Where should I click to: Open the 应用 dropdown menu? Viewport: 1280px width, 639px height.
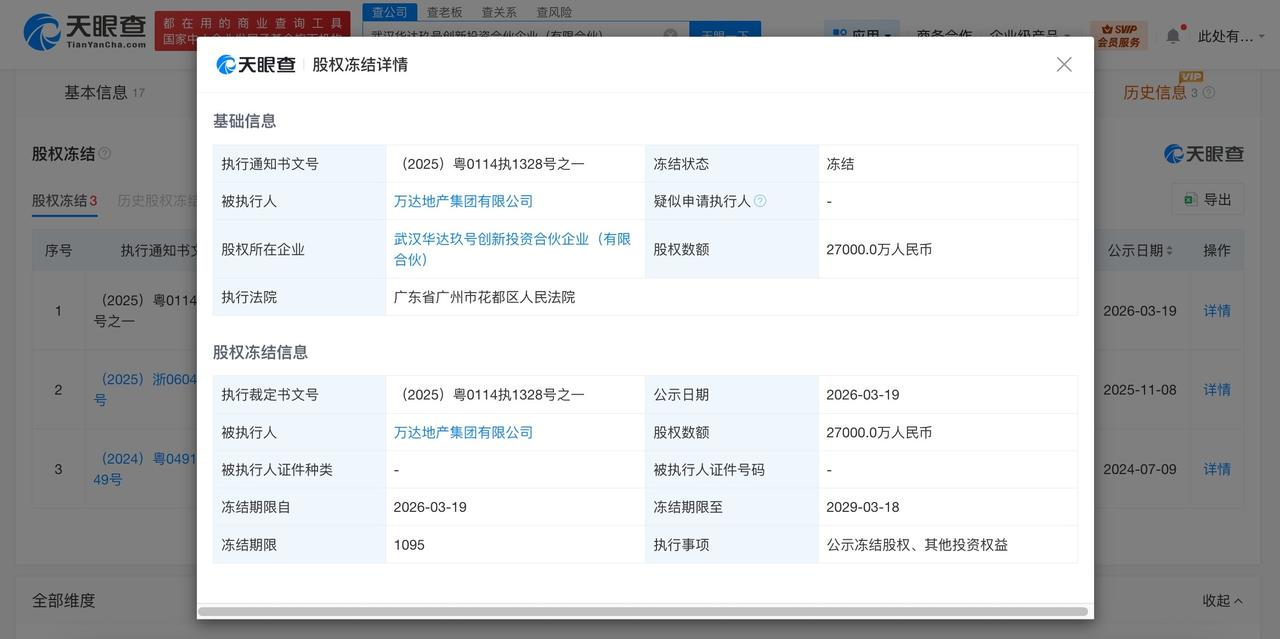(x=861, y=31)
